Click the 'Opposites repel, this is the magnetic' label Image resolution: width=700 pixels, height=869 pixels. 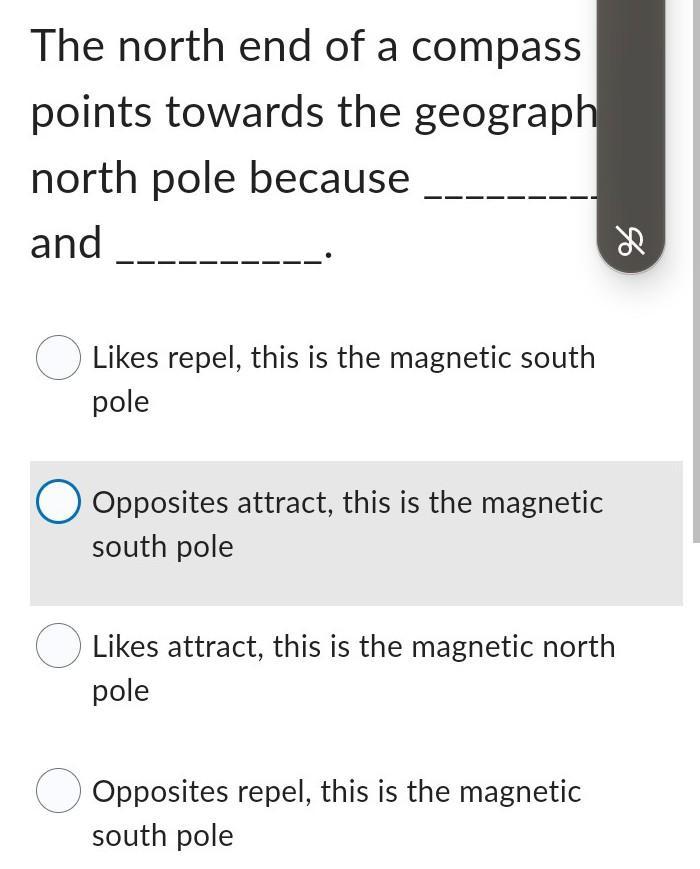pyautogui.click(x=336, y=791)
